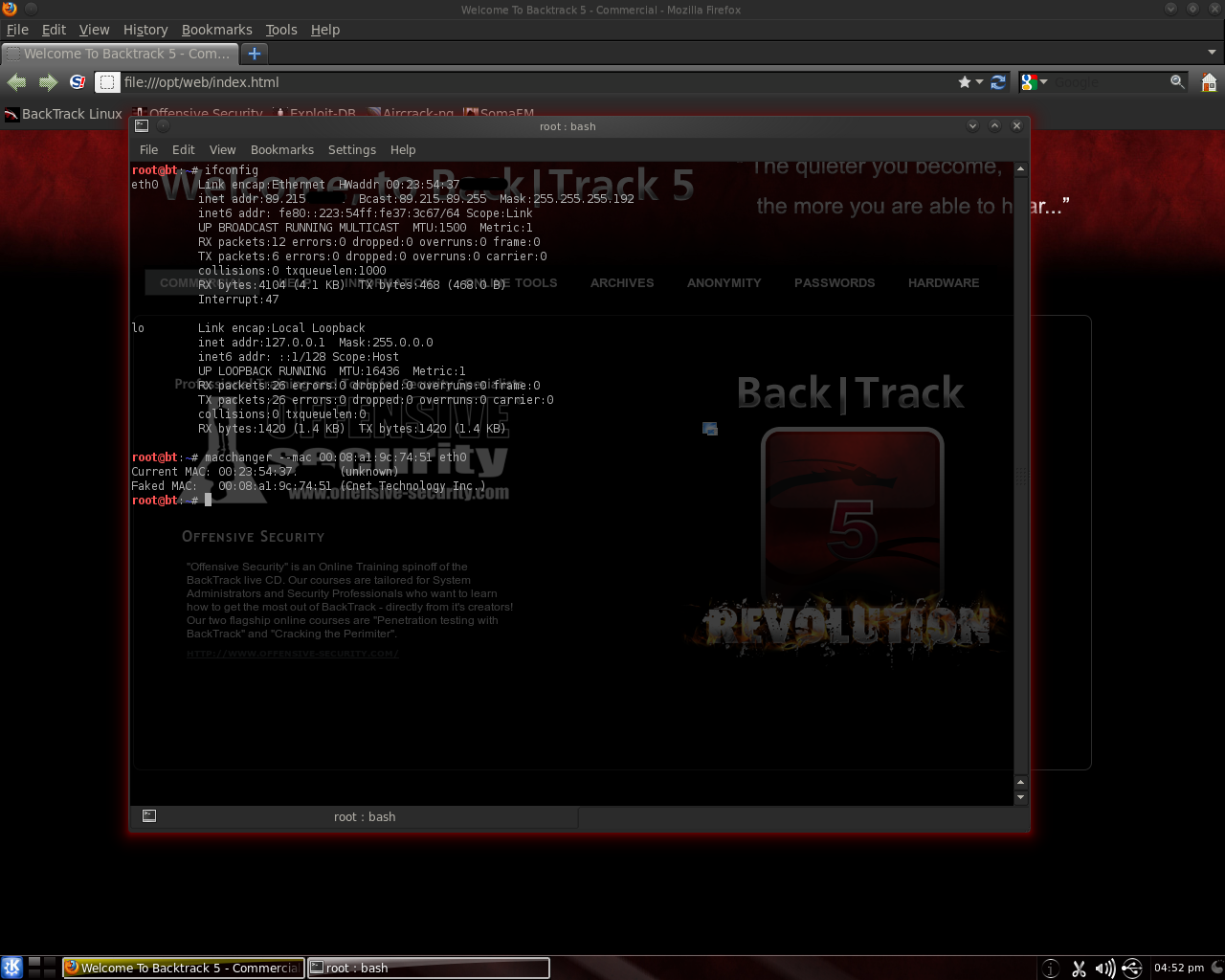Open the Klipper clipboard scissors tray icon
The image size is (1225, 980).
[1079, 969]
